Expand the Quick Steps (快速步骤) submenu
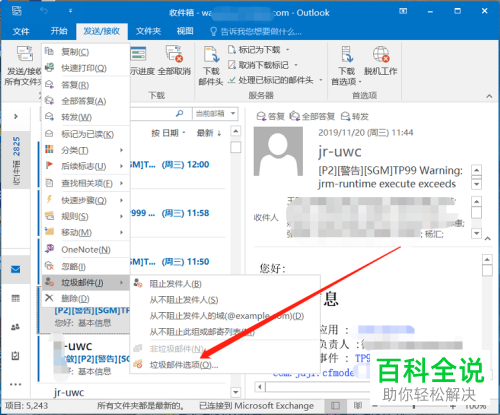Image resolution: width=500 pixels, height=415 pixels. tap(86, 200)
